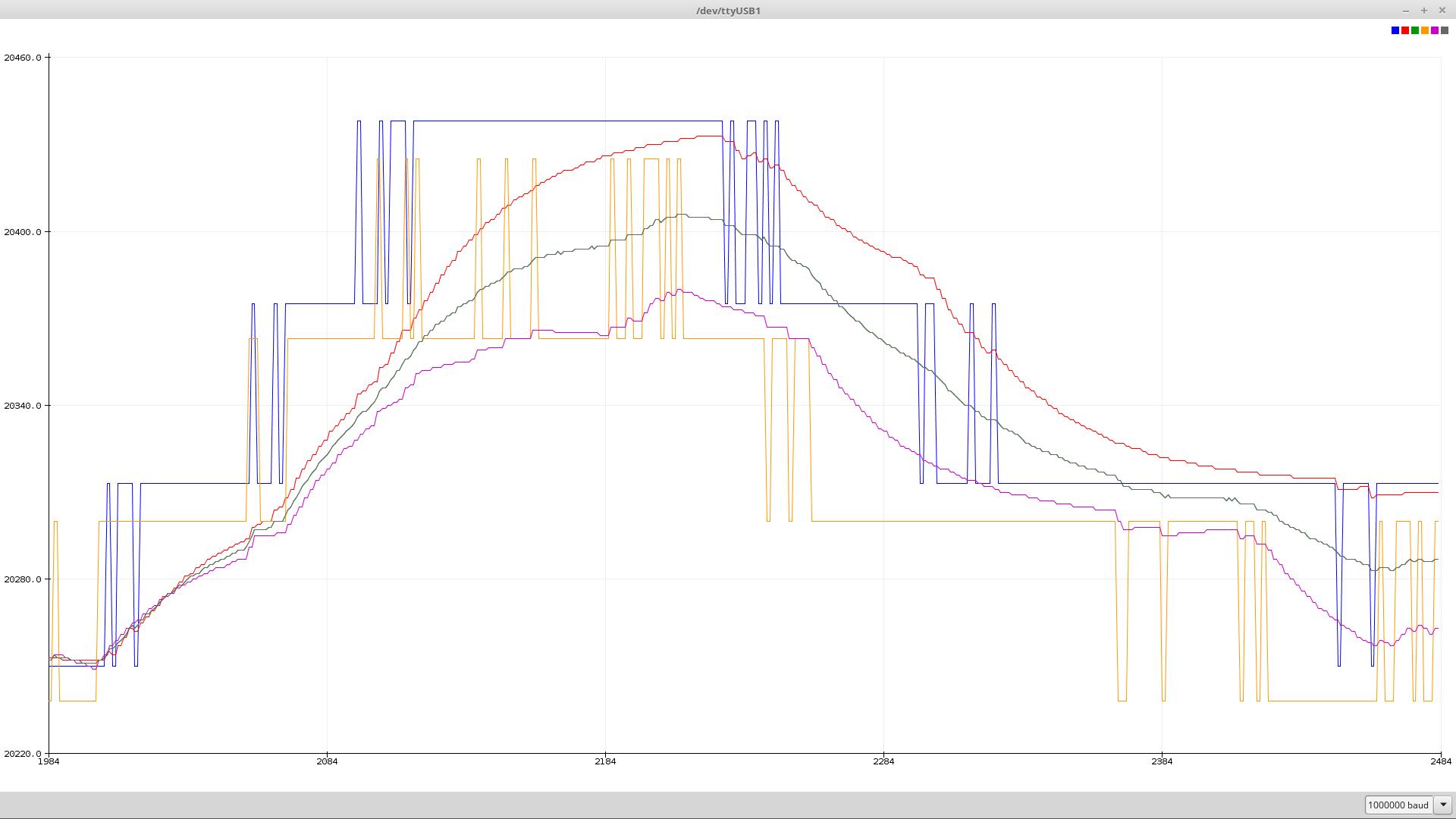Click the 1000000 baud combo box text
Image resolution: width=1456 pixels, height=819 pixels.
pyautogui.click(x=1398, y=805)
